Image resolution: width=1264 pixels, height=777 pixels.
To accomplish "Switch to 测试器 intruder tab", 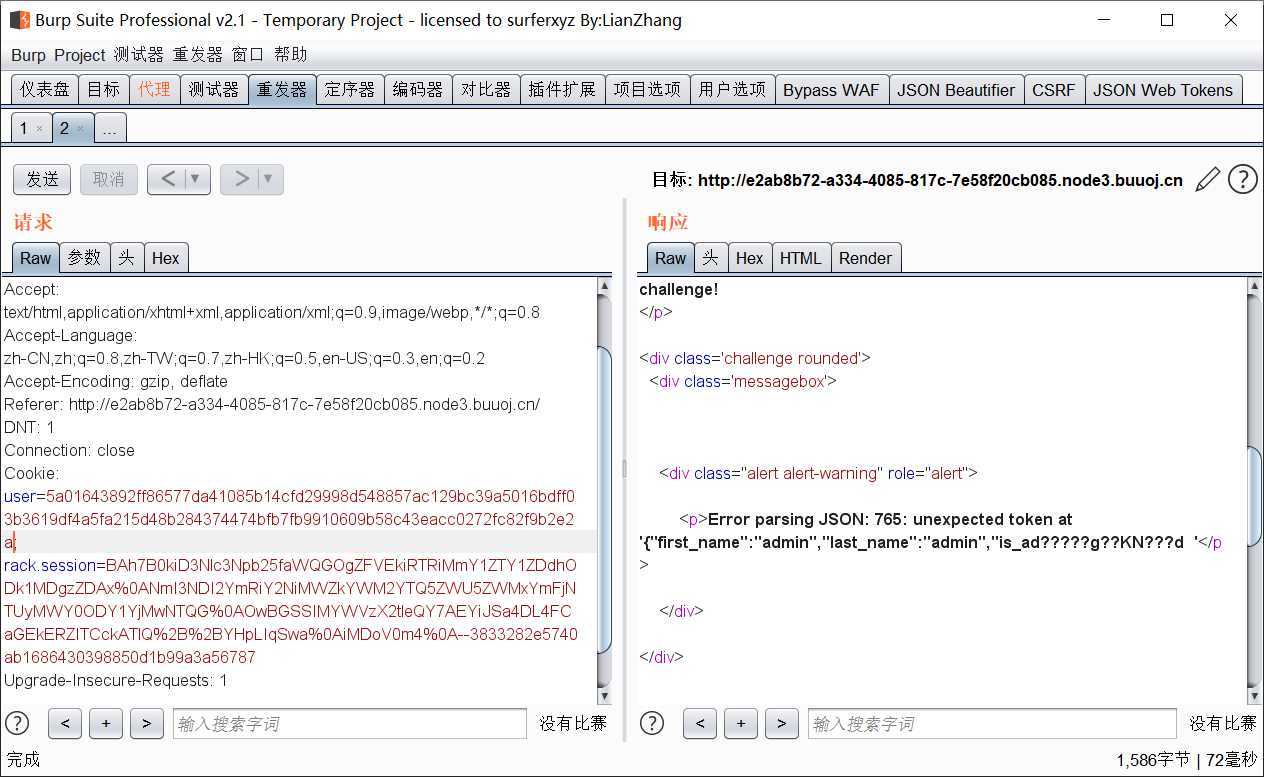I will coord(214,89).
